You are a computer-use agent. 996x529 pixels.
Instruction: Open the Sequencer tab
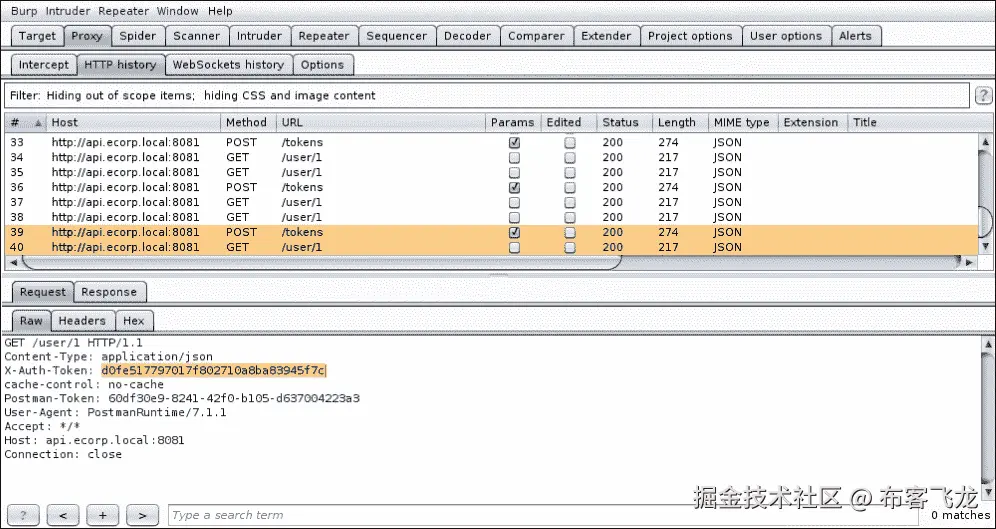pyautogui.click(x=397, y=36)
